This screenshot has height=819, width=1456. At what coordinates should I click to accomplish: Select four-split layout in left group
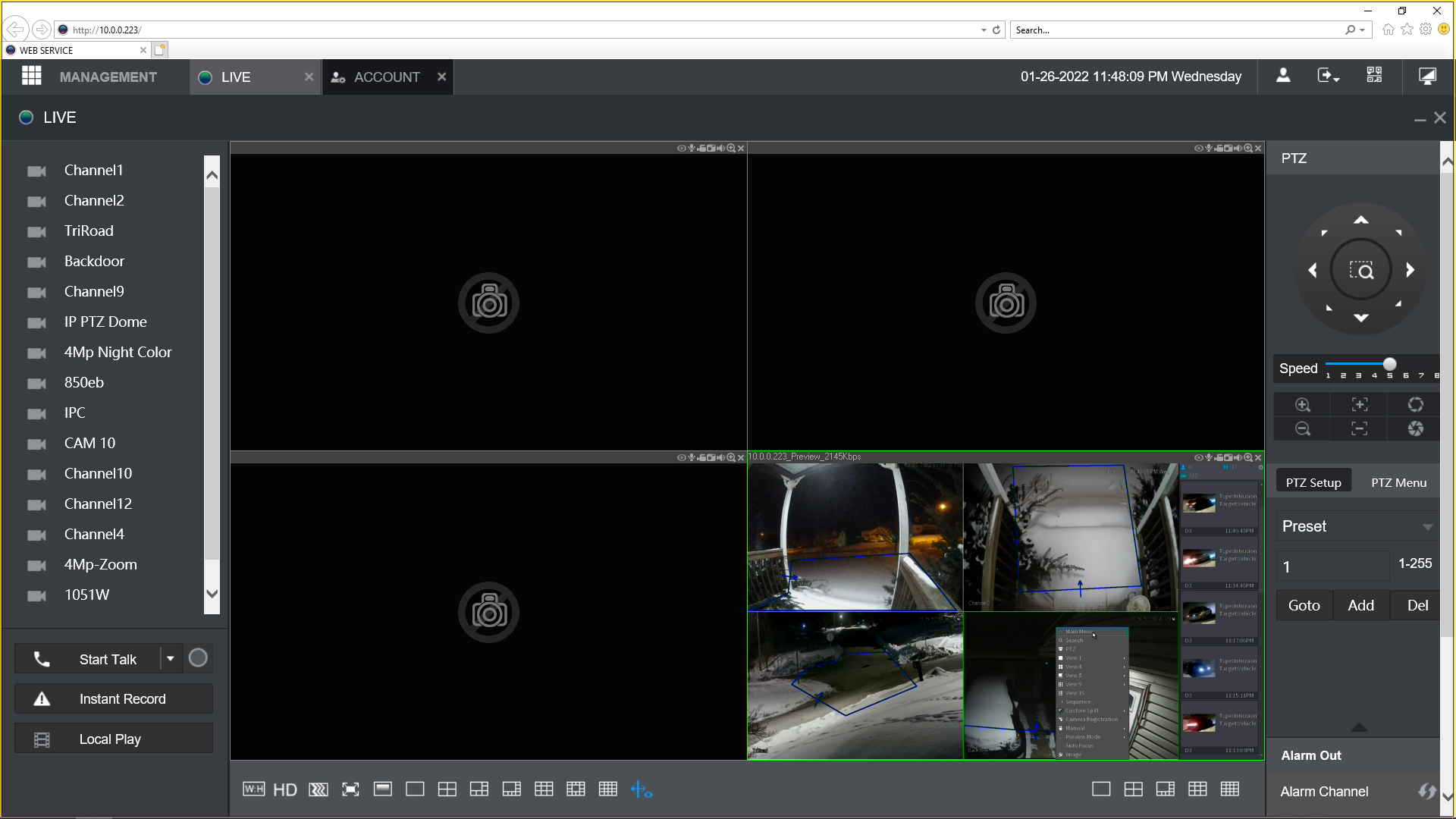447,789
